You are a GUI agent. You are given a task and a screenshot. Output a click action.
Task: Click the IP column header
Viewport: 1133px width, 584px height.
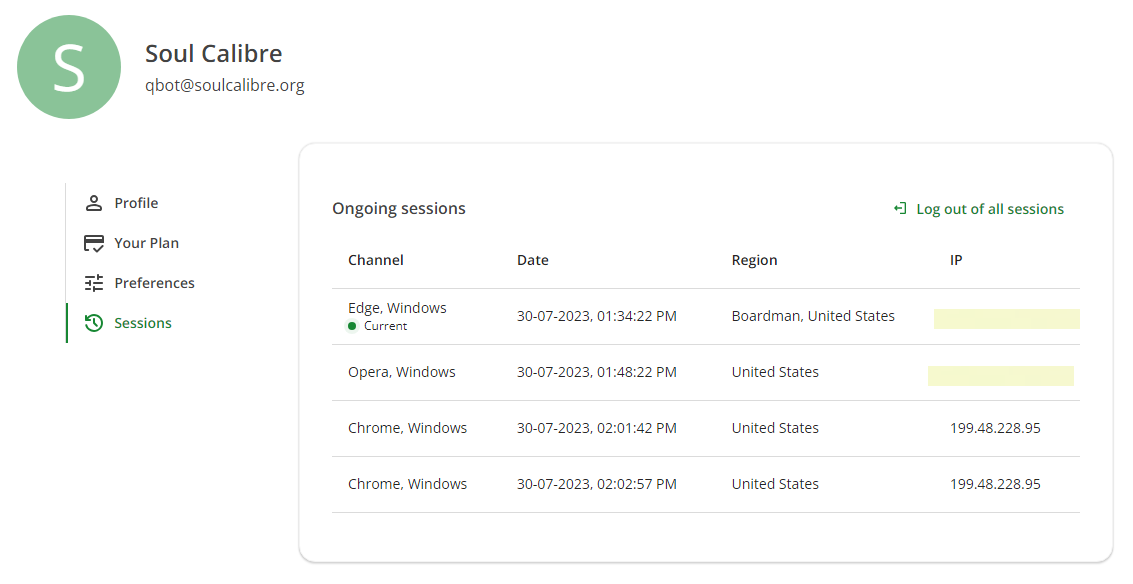coord(956,260)
